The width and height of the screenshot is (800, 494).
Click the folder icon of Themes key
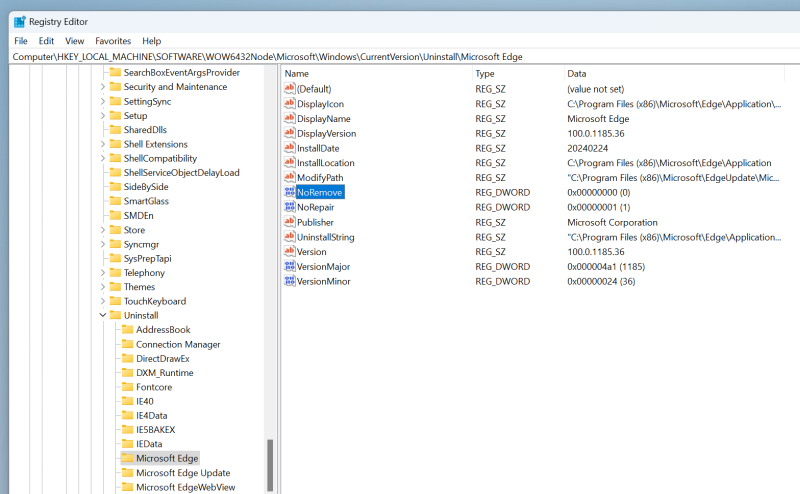(115, 286)
